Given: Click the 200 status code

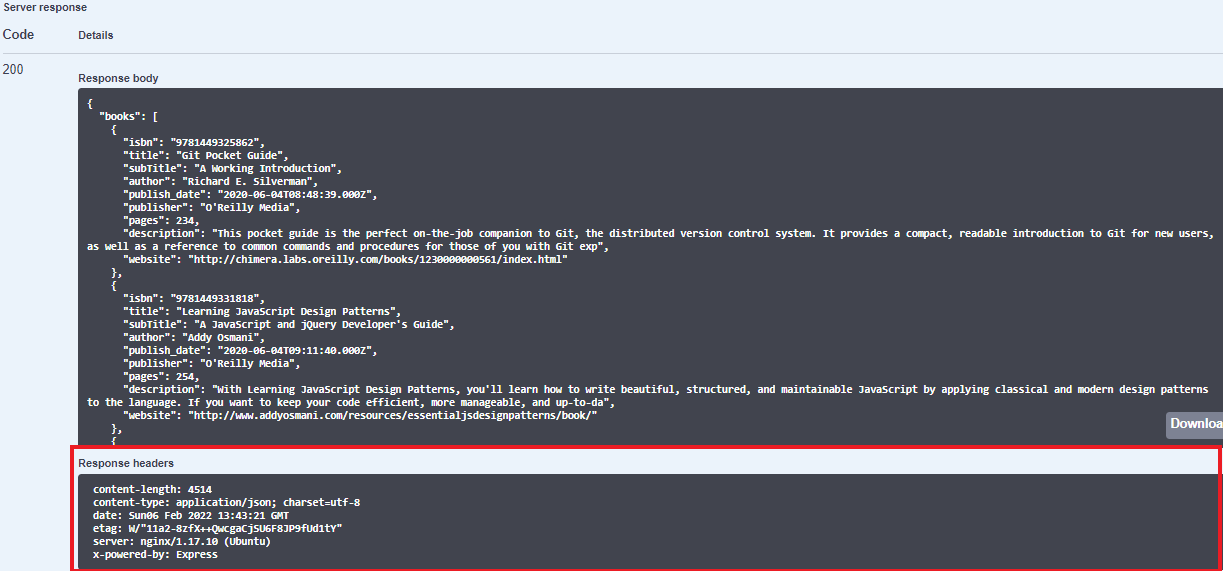Looking at the screenshot, I should (x=13, y=70).
